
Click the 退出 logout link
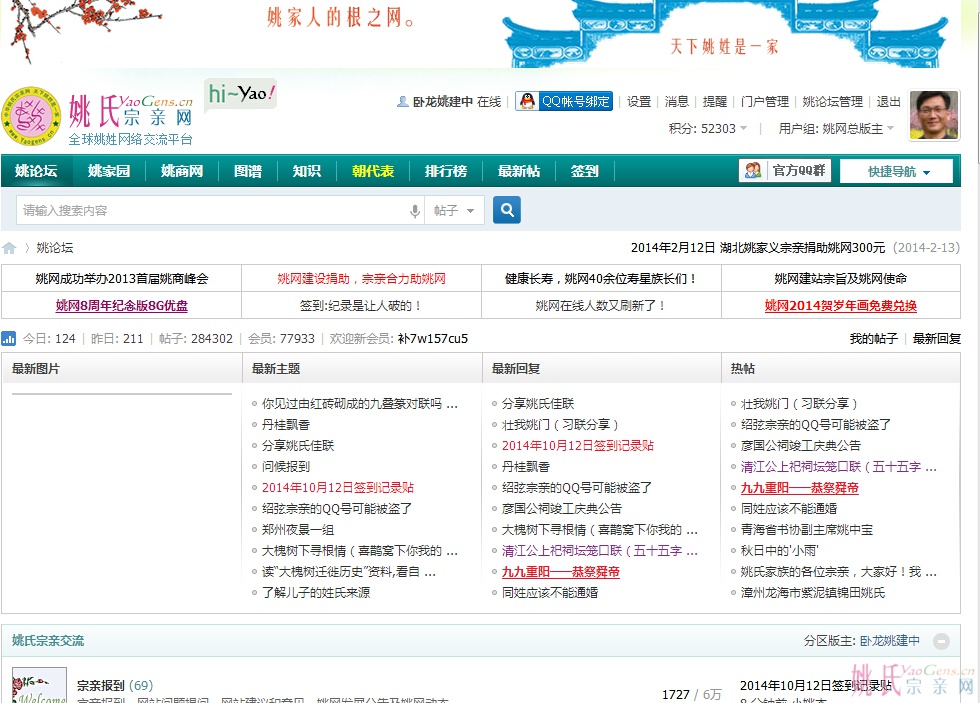point(888,102)
